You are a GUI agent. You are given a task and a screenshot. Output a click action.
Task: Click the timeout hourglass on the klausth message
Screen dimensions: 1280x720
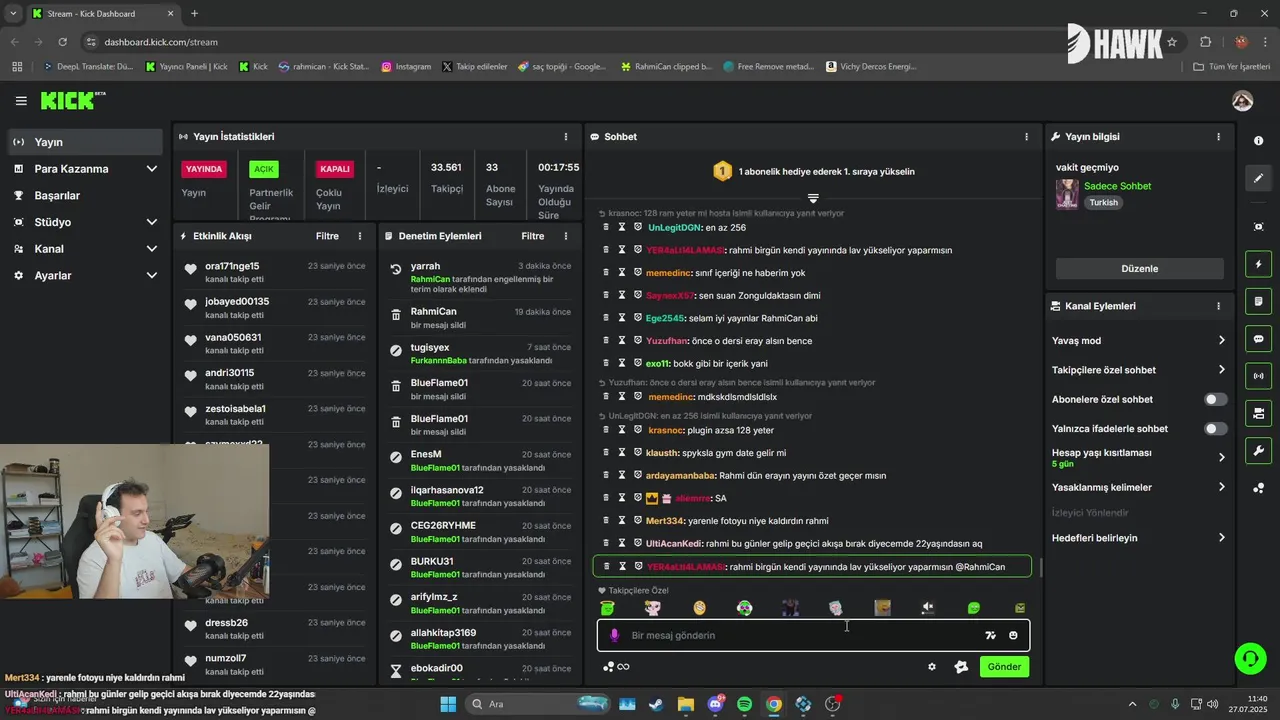[622, 453]
